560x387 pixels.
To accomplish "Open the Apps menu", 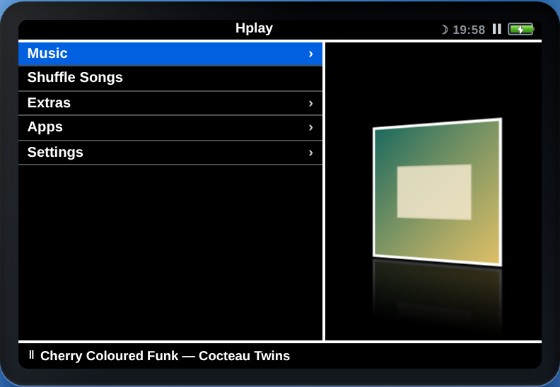I will 170,127.
